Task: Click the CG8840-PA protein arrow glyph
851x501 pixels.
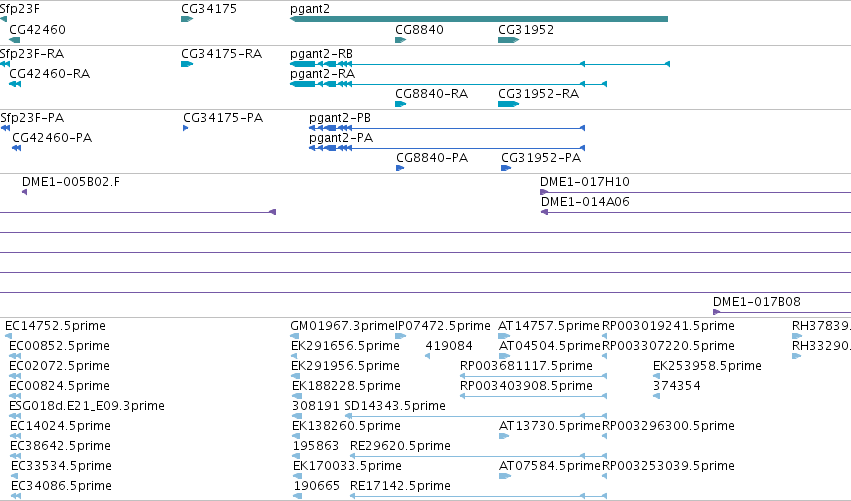Action: (x=400, y=168)
